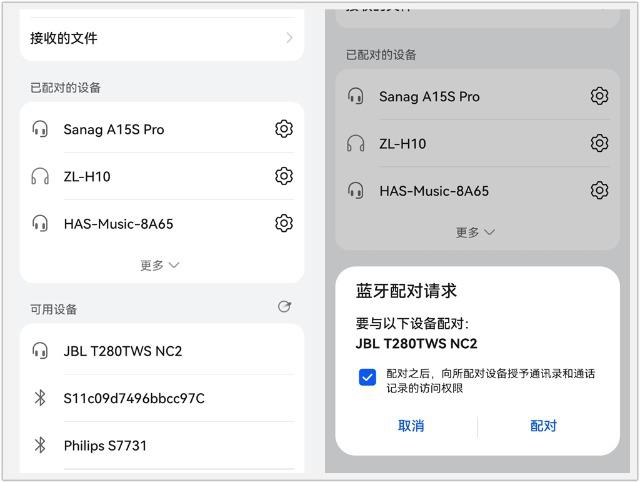Open settings gear for HAS-Music-8A65 in right dimmed panel
This screenshot has height=482, width=640.
(599, 190)
